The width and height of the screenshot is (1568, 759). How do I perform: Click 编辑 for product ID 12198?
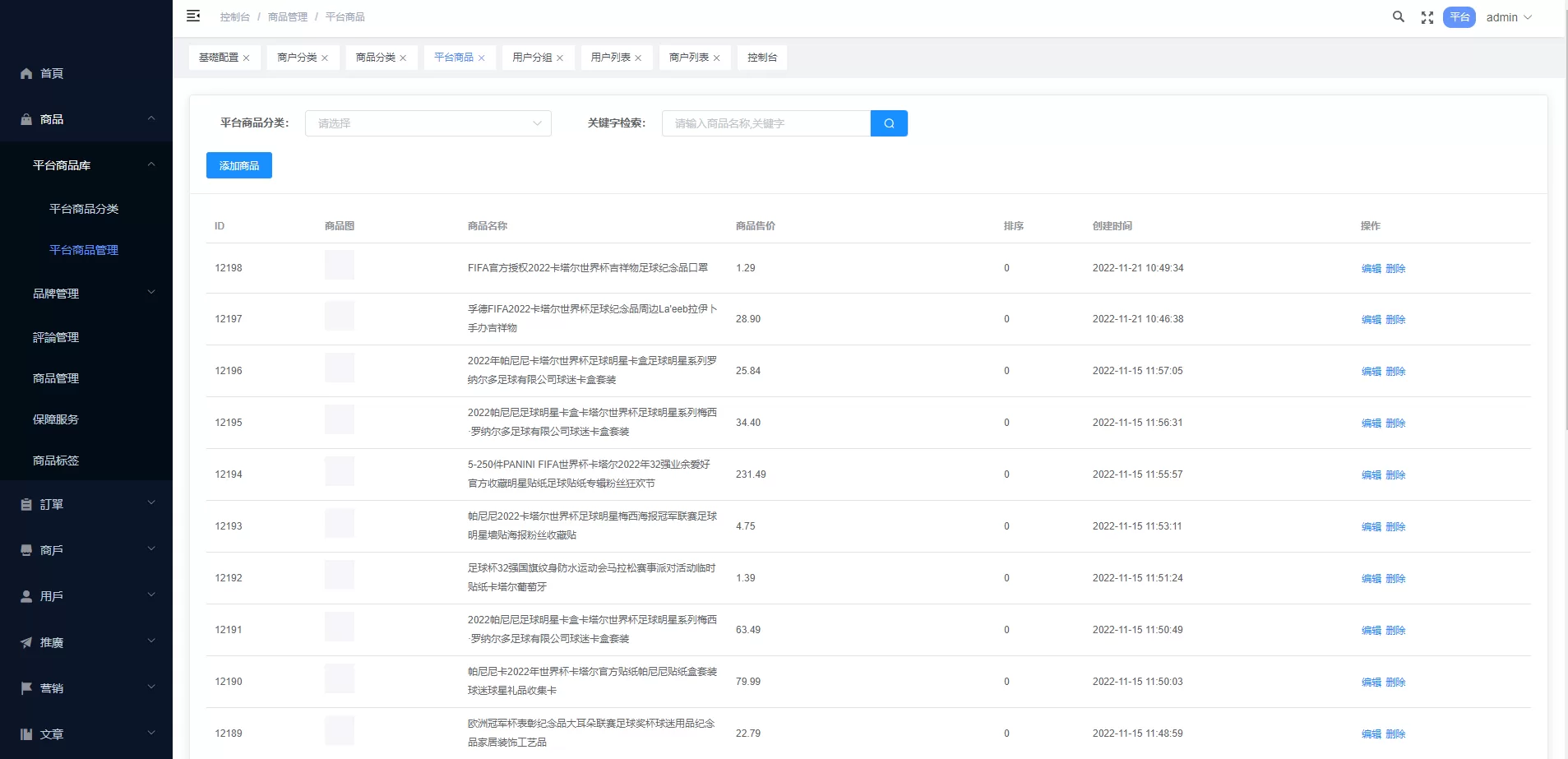[x=1371, y=269]
